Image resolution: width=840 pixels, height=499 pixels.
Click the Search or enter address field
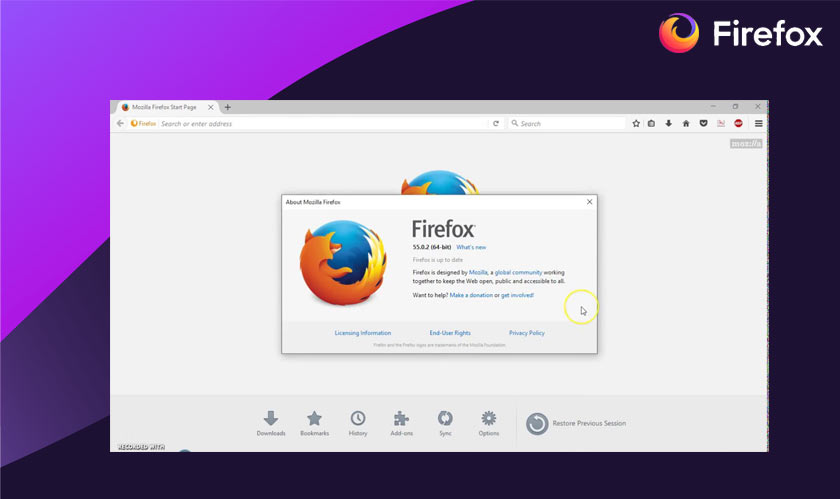[x=324, y=124]
